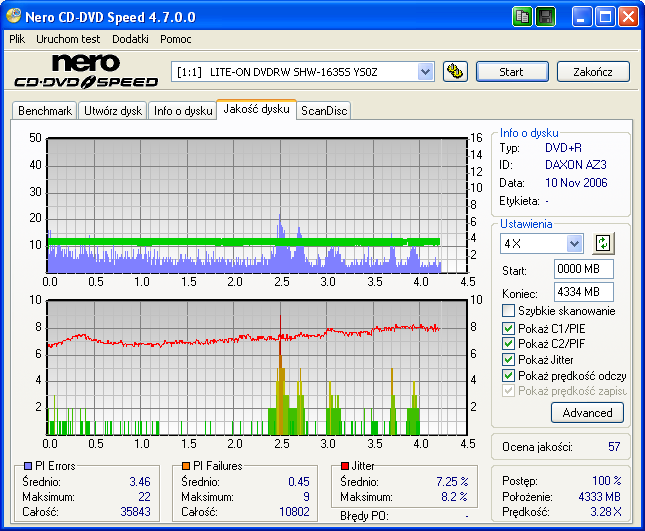This screenshot has width=645, height=531.
Task: Click the Postęp 100 % value
Action: click(606, 480)
